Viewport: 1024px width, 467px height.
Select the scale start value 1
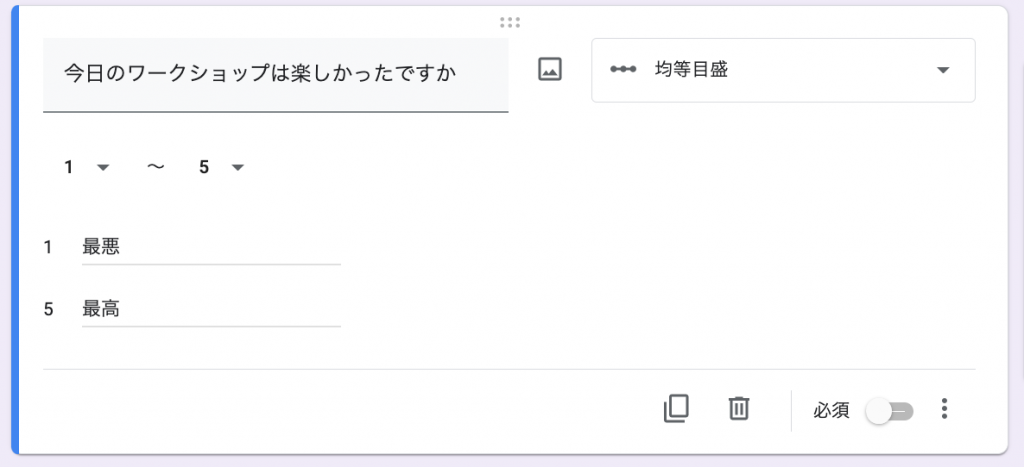tap(86, 168)
